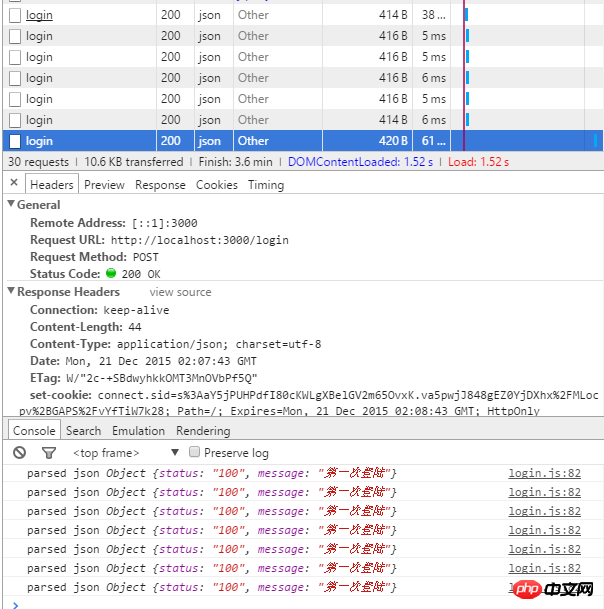Click the 38… time cell
This screenshot has width=604, height=609.
tap(432, 15)
